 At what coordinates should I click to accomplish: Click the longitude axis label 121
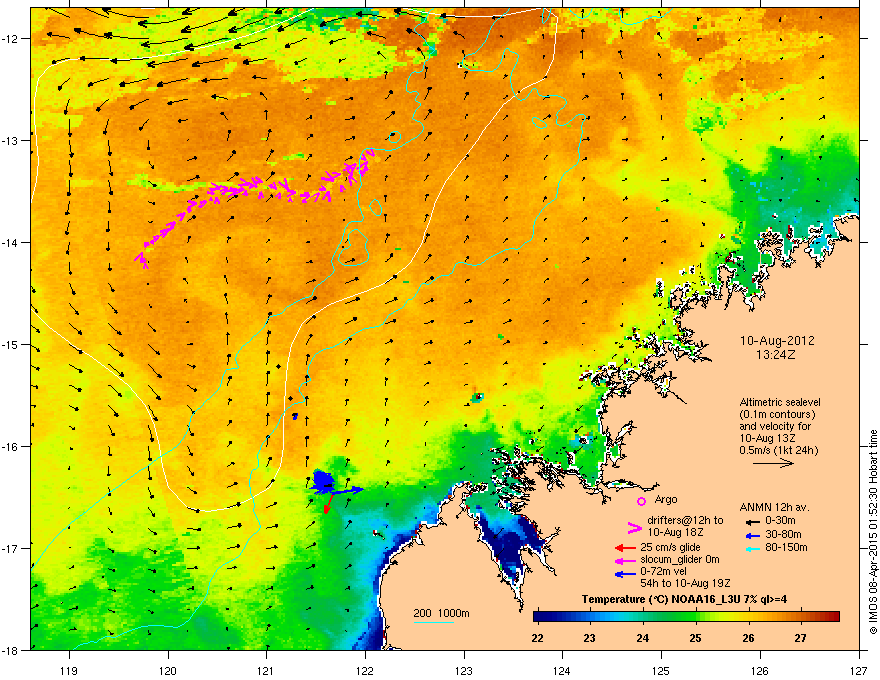click(x=266, y=670)
